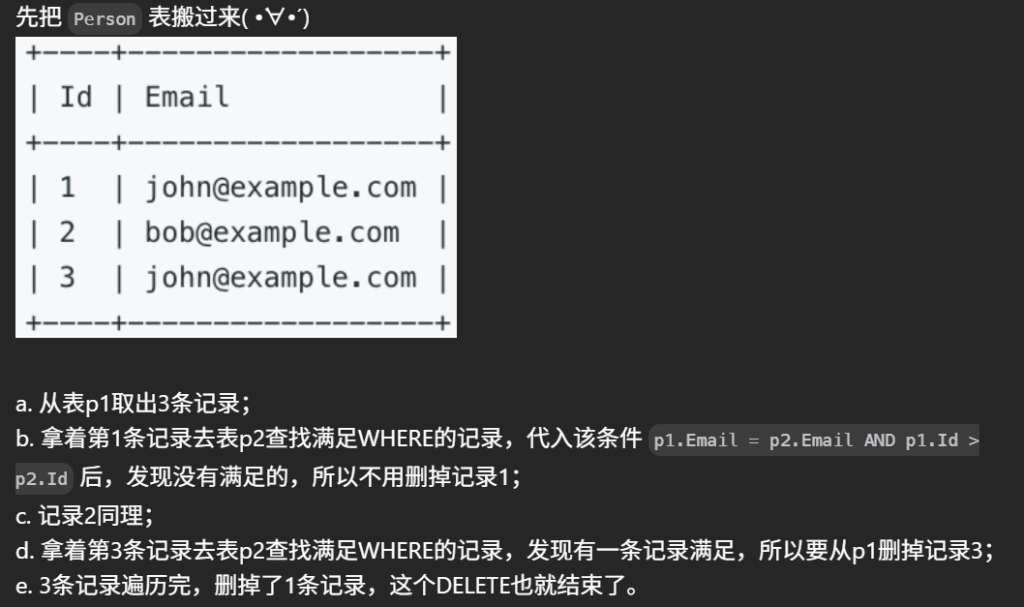Click the kaomoji face after 表搬过来

point(276,17)
